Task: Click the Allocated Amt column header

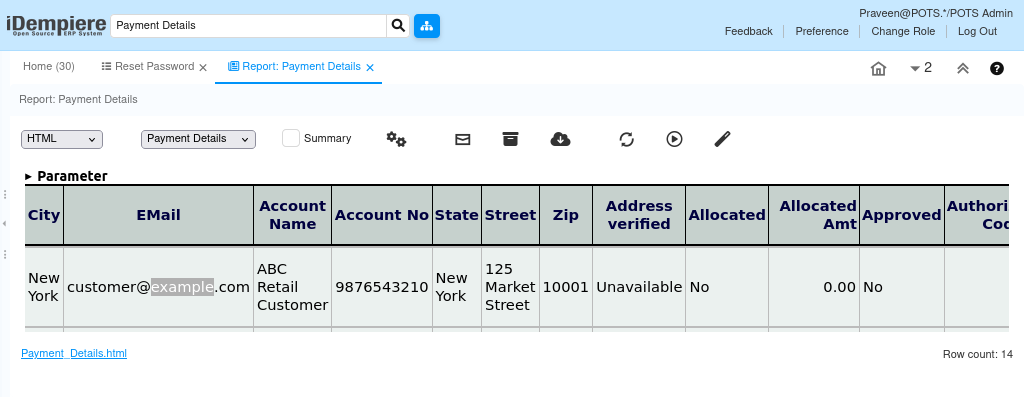Action: pos(814,215)
